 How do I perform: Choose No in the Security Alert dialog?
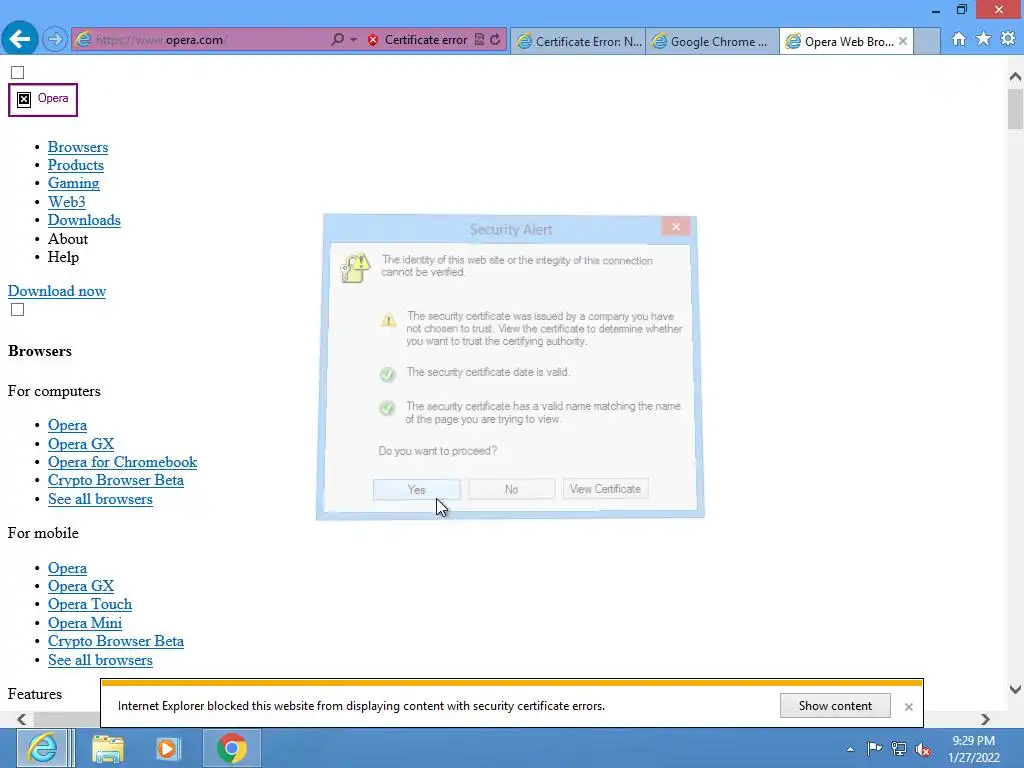click(511, 489)
